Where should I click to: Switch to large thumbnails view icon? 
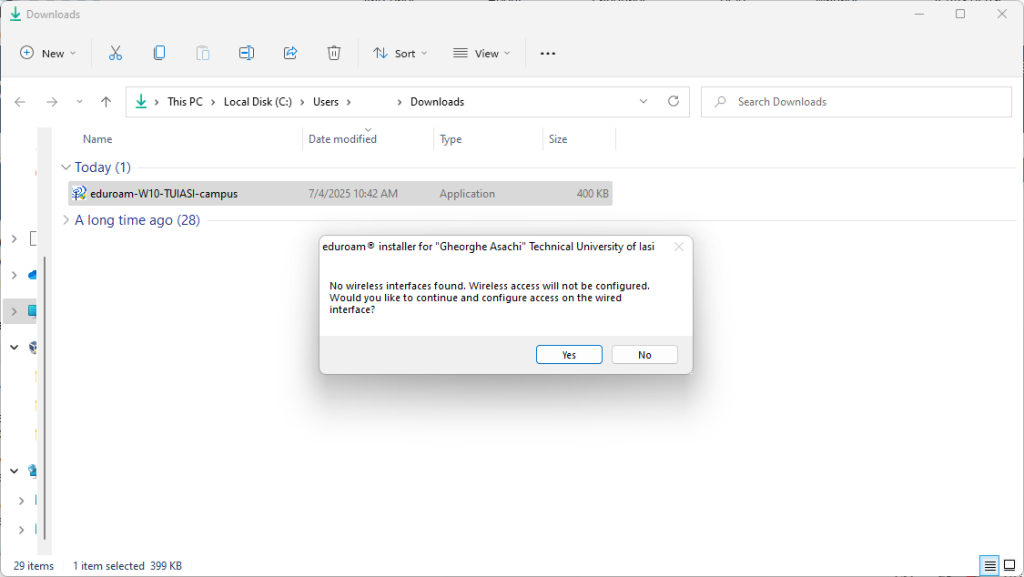(x=1010, y=565)
